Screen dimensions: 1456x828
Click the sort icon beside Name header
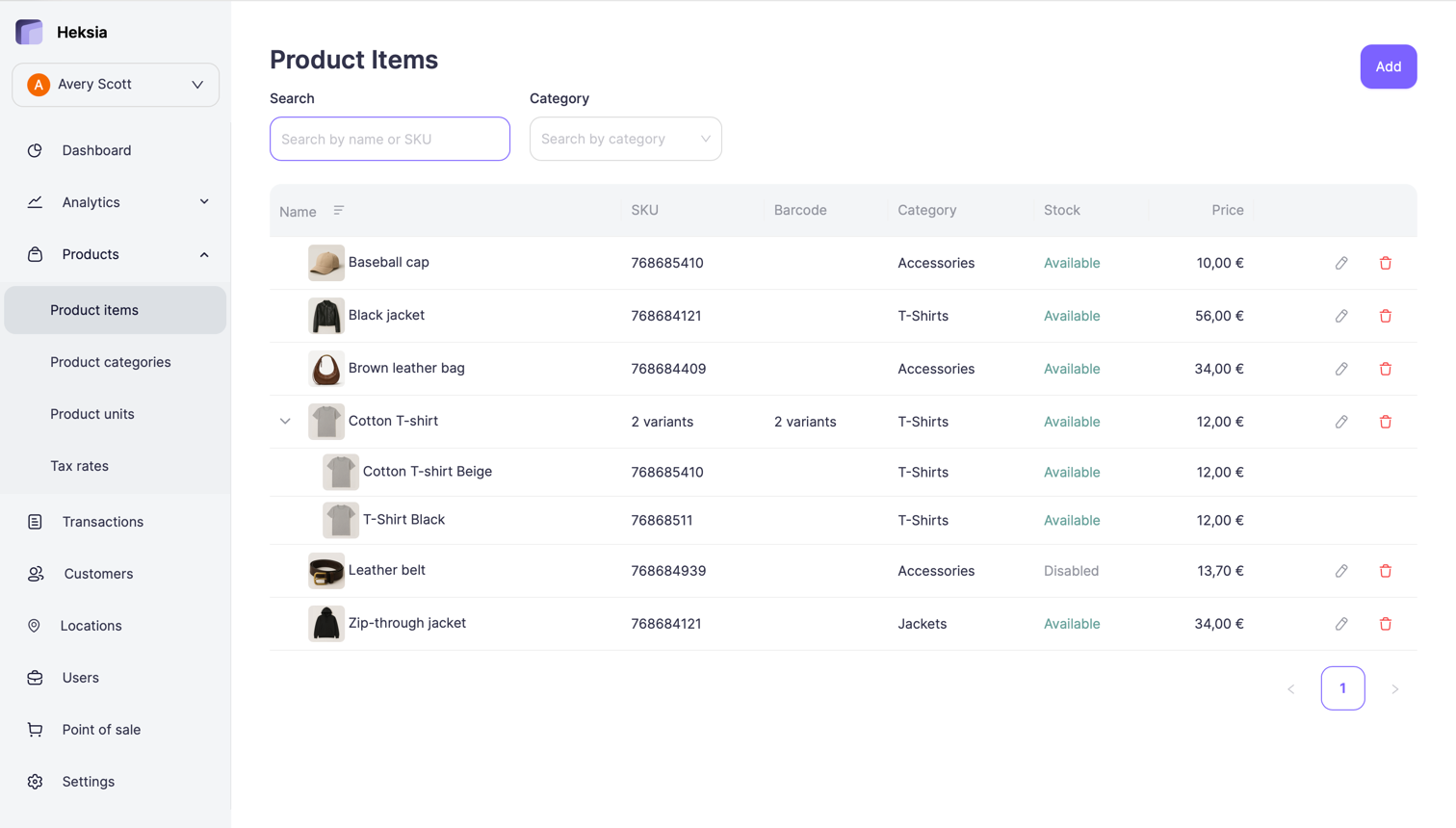tap(339, 211)
